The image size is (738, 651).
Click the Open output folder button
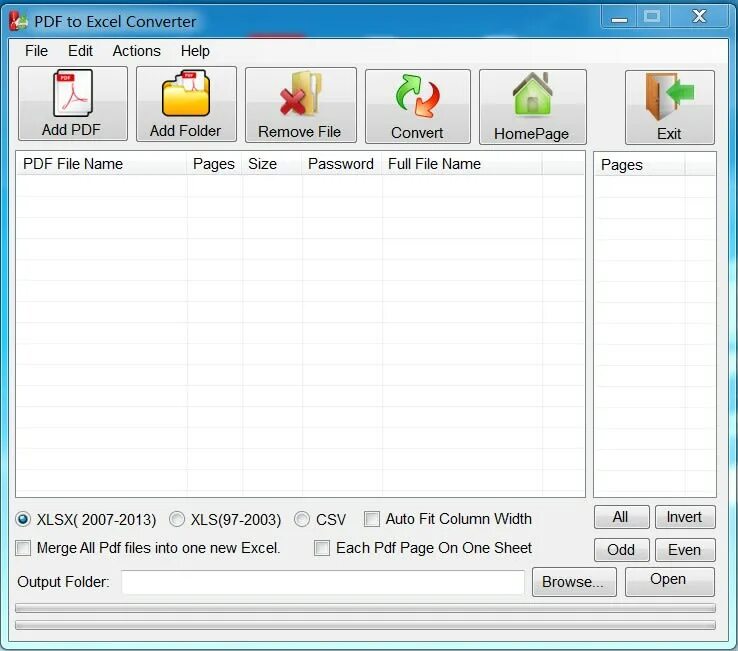[669, 581]
